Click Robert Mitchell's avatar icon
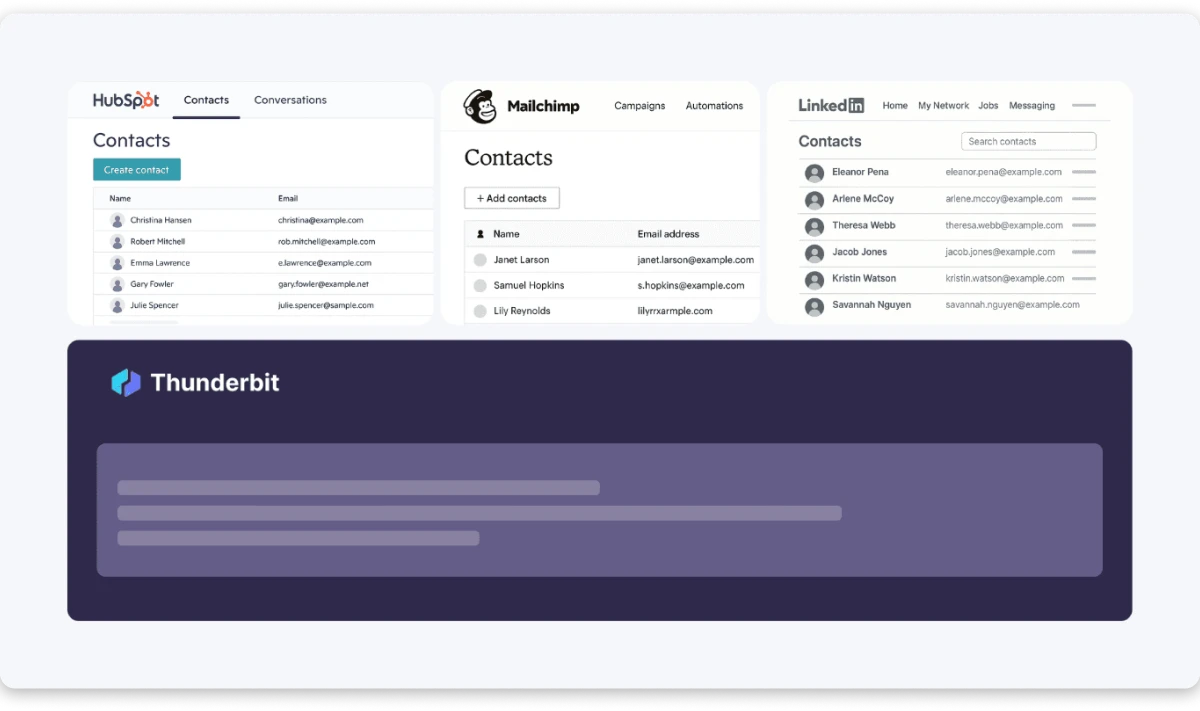Viewport: 1200px width, 711px height. [118, 241]
